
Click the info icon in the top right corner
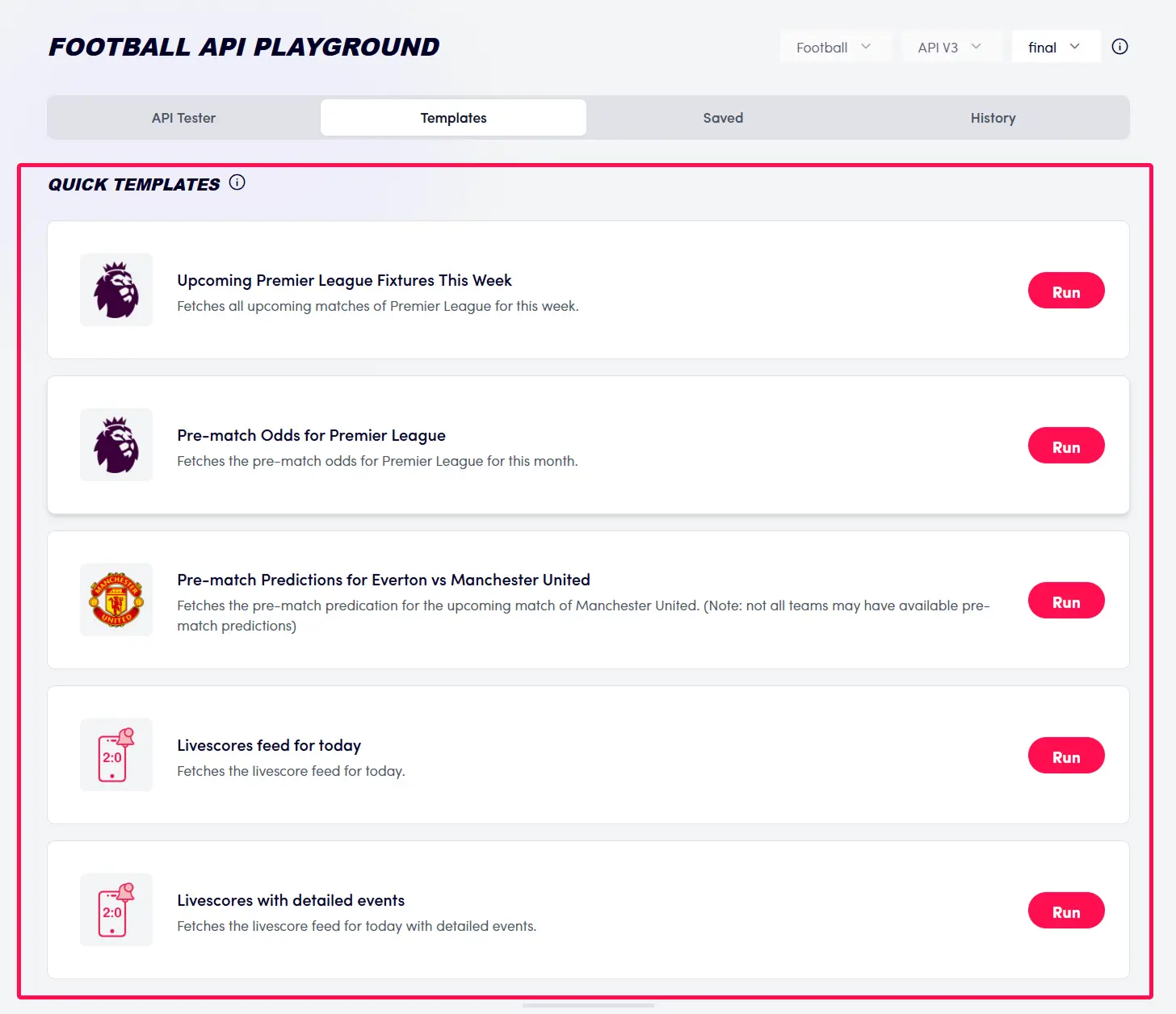click(1119, 46)
